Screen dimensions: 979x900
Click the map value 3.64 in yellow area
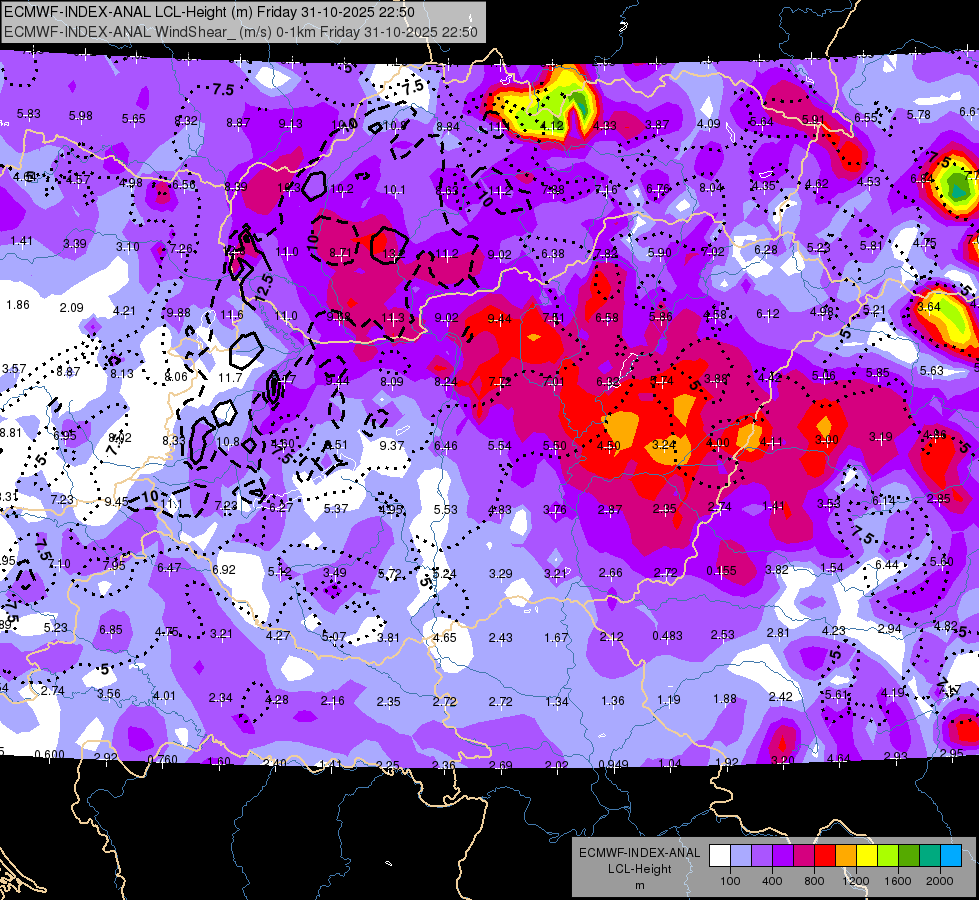[x=929, y=307]
